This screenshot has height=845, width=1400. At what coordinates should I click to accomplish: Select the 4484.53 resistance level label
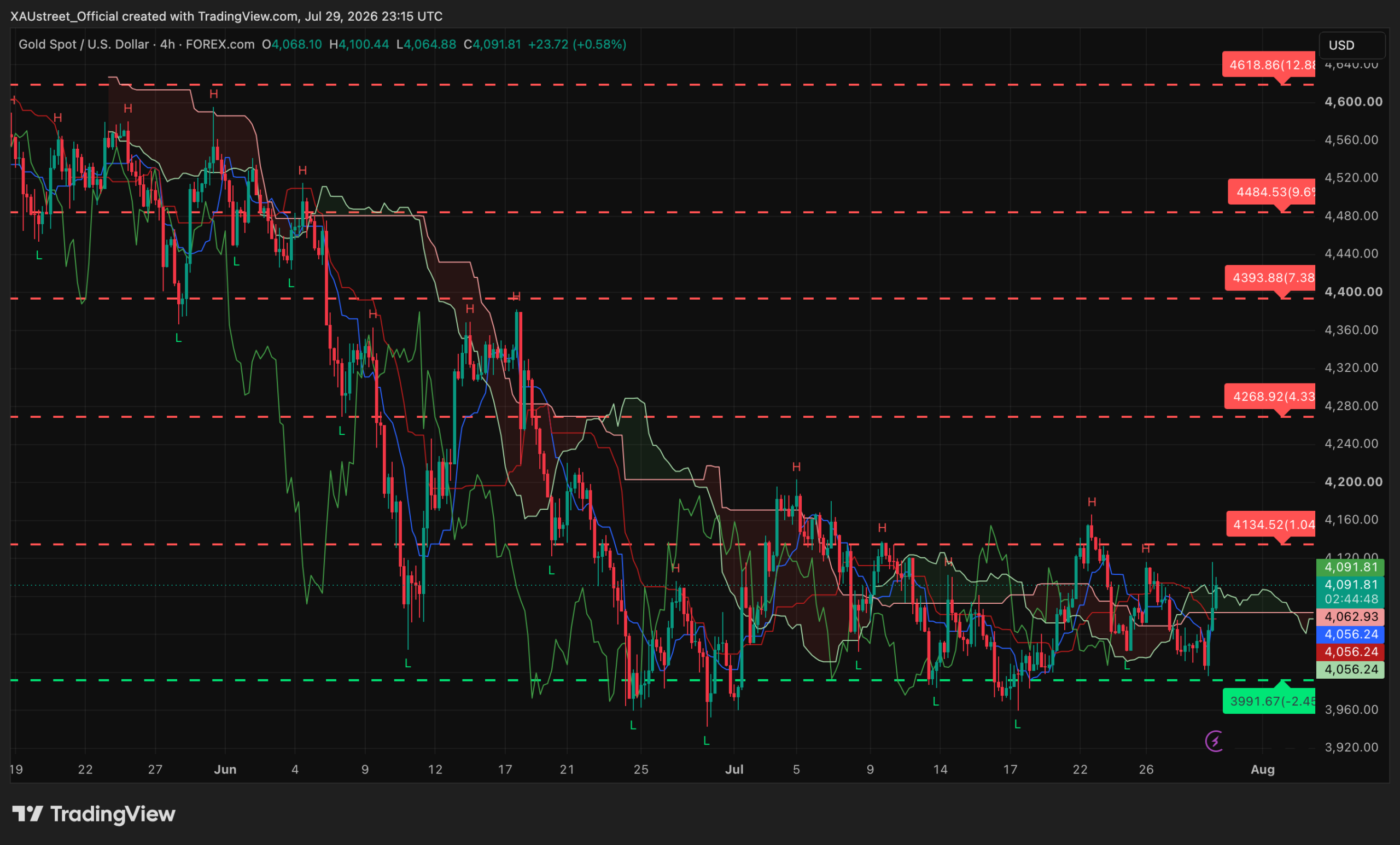pos(1271,192)
